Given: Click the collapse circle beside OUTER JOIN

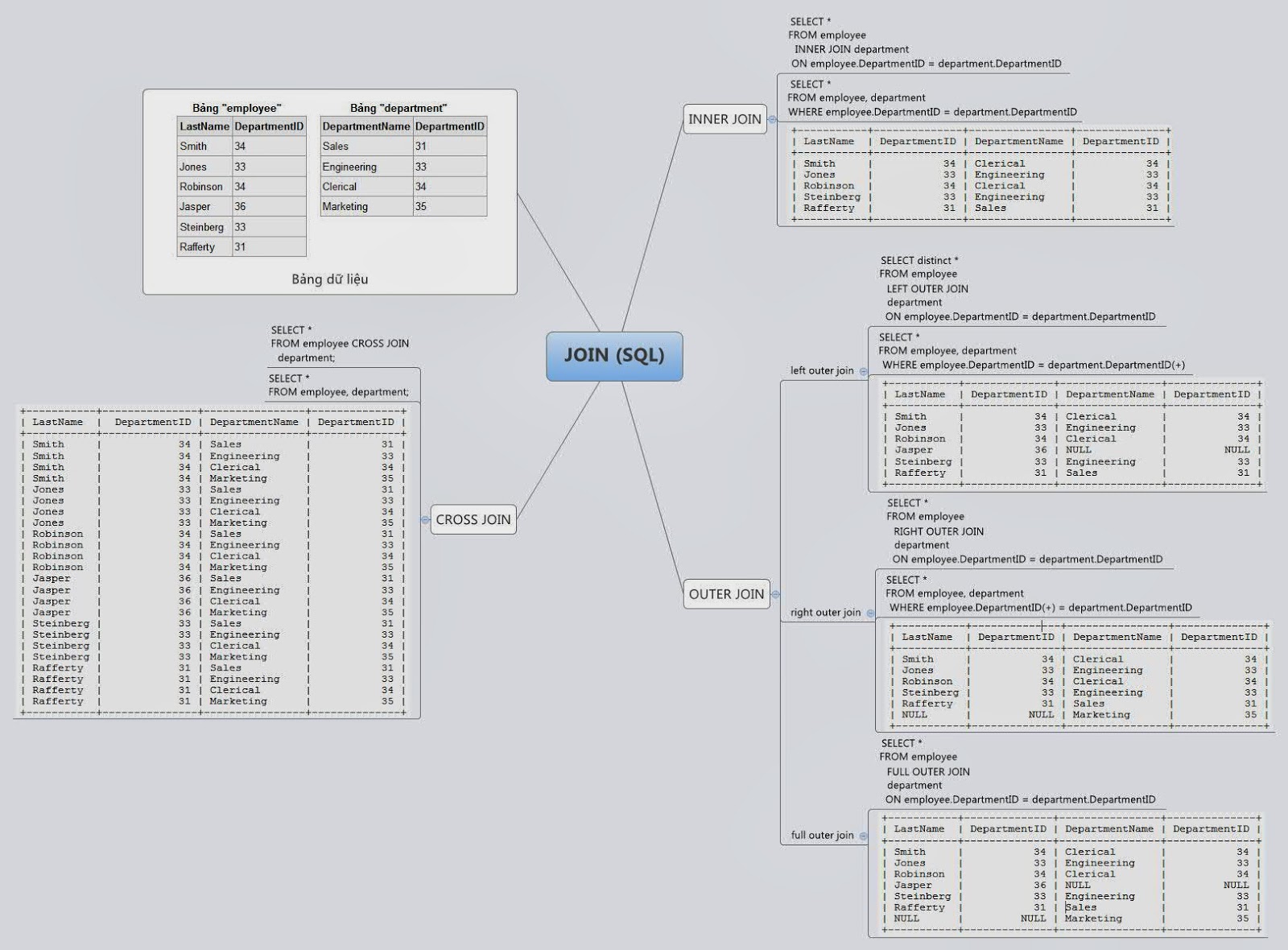Looking at the screenshot, I should click(774, 595).
